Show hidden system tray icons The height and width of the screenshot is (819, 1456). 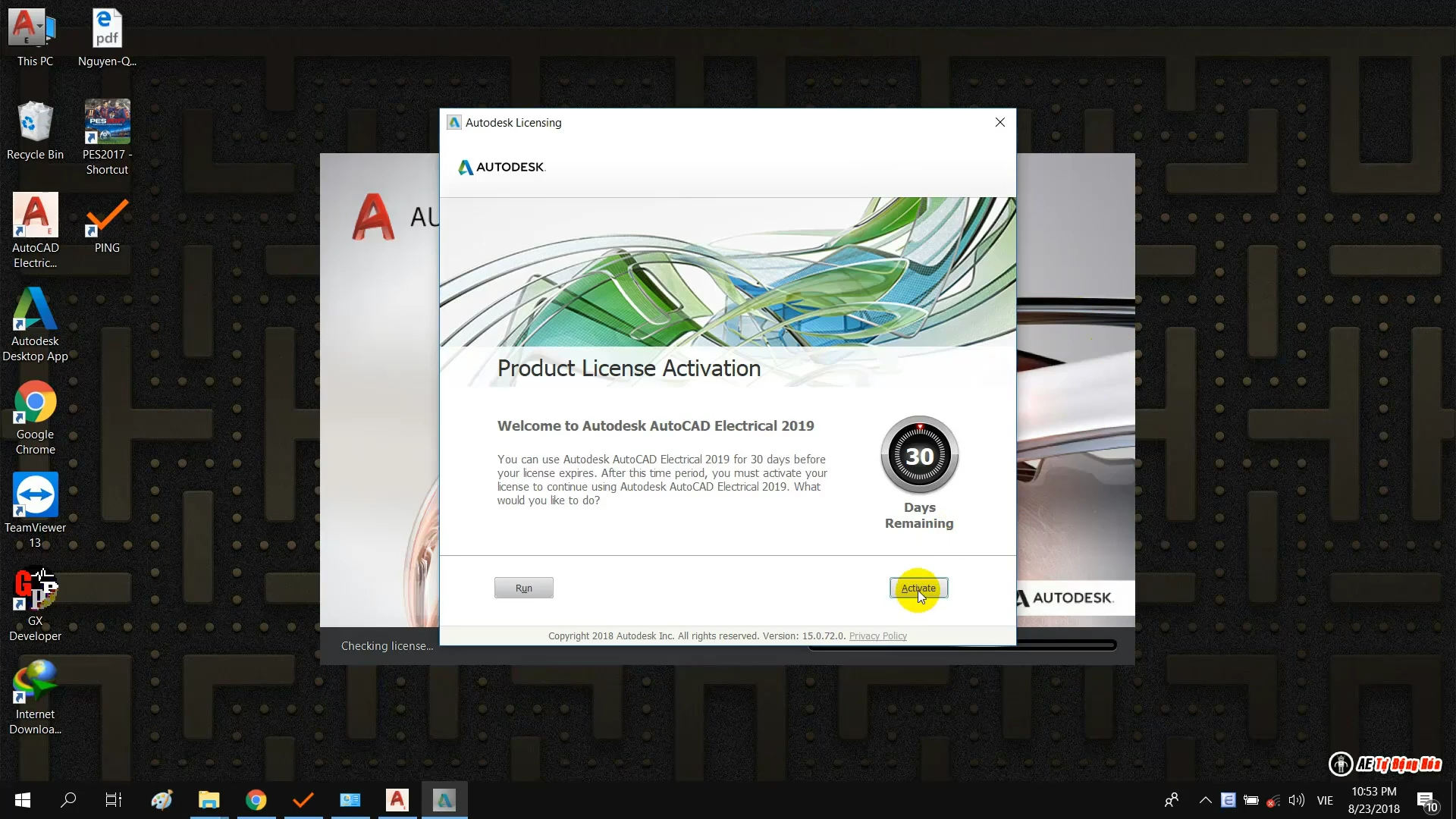point(1205,800)
